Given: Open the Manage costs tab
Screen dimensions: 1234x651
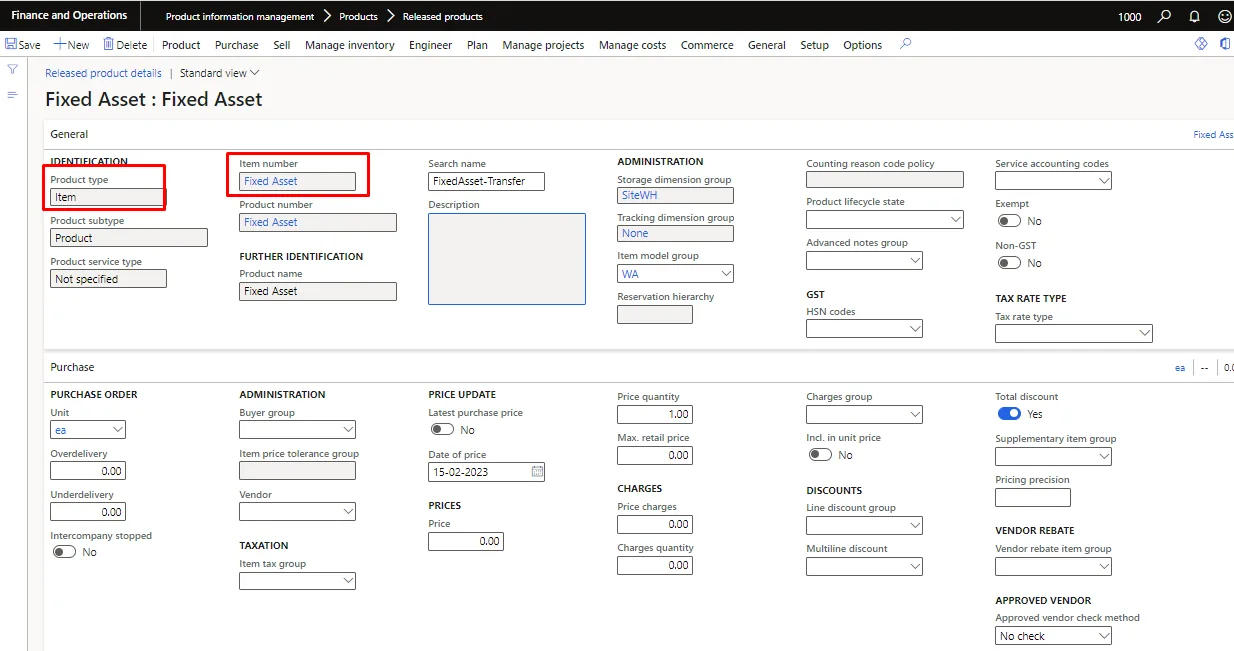Looking at the screenshot, I should point(633,45).
